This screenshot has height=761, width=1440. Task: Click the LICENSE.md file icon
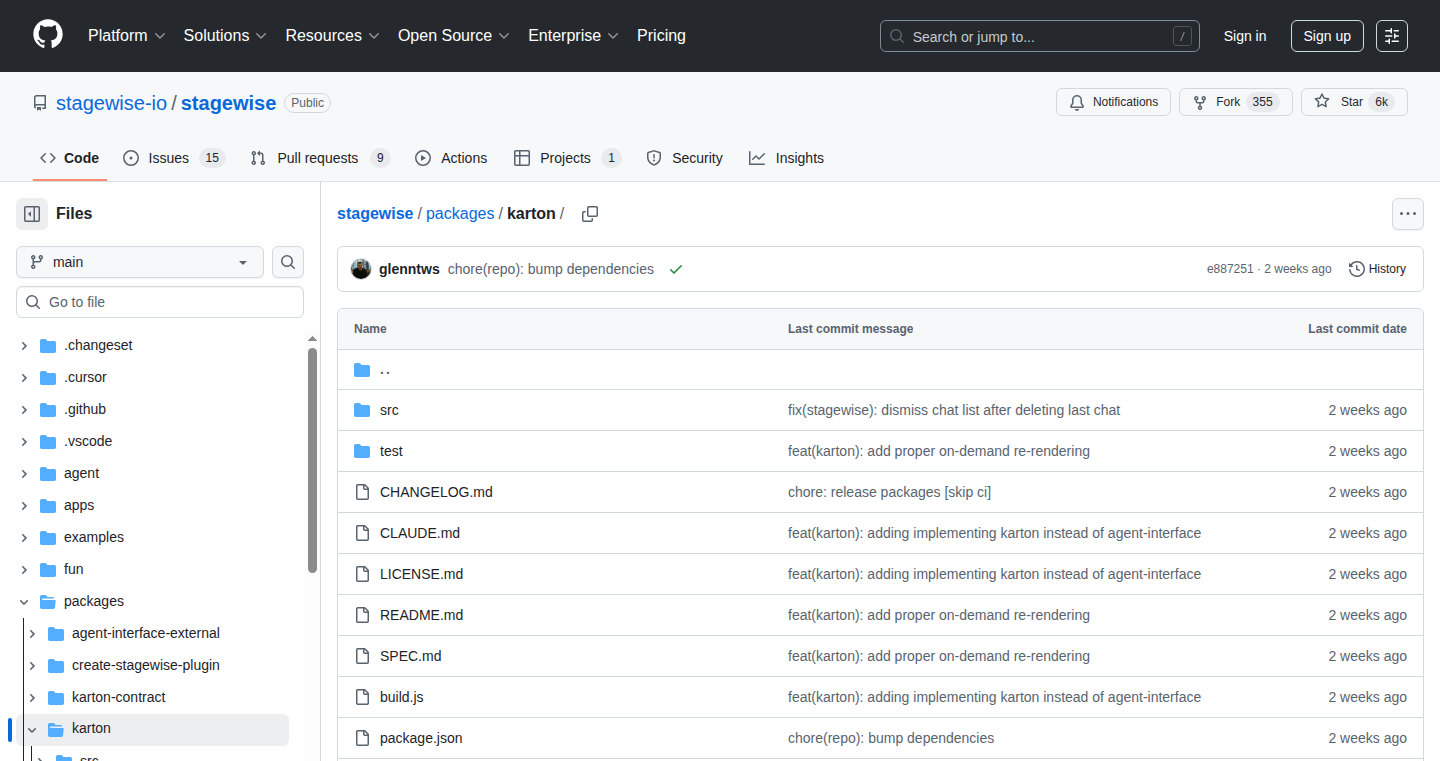(362, 574)
